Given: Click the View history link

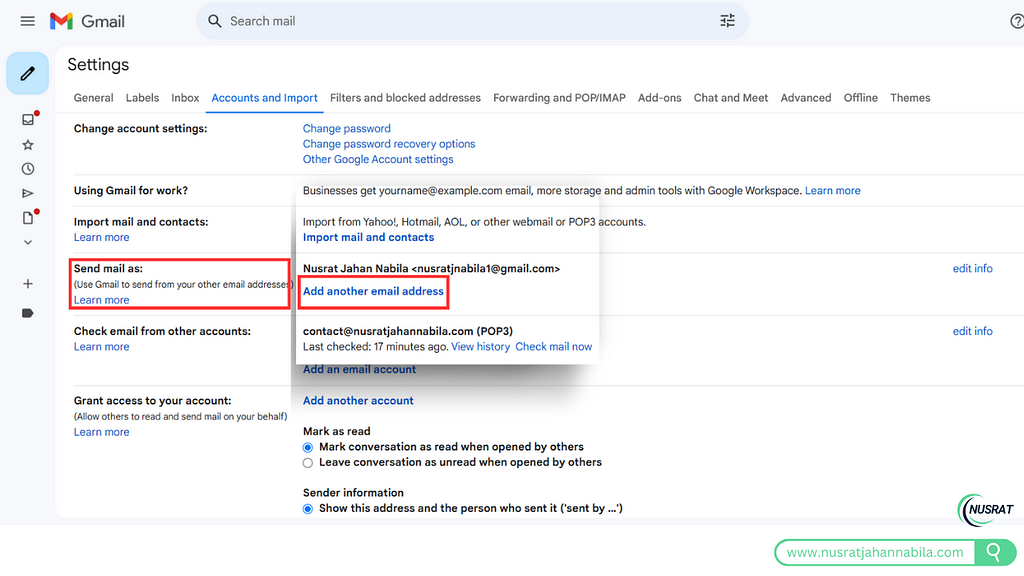Looking at the screenshot, I should pos(481,347).
